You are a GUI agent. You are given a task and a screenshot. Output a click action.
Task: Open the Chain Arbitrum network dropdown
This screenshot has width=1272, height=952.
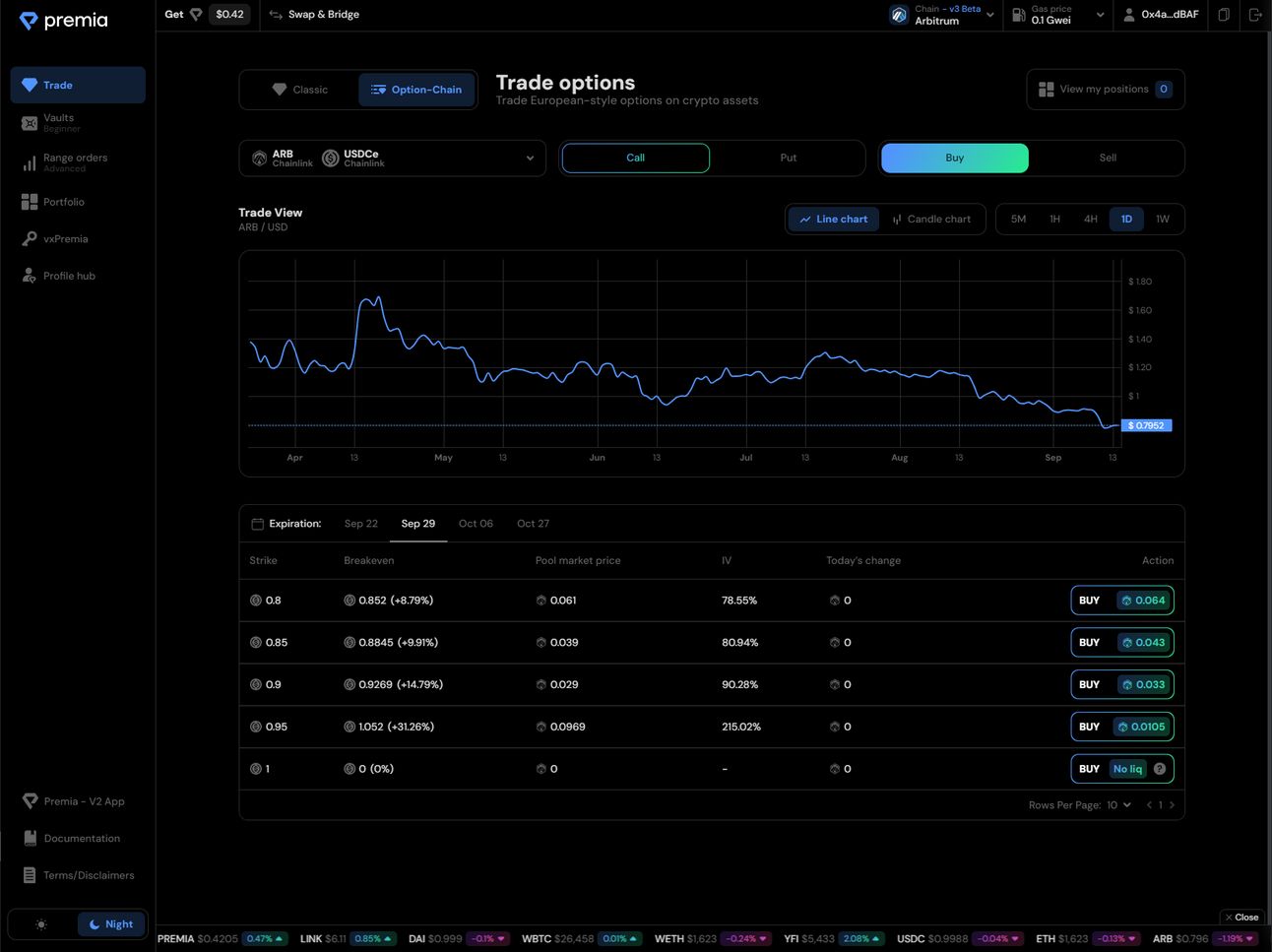pos(943,15)
